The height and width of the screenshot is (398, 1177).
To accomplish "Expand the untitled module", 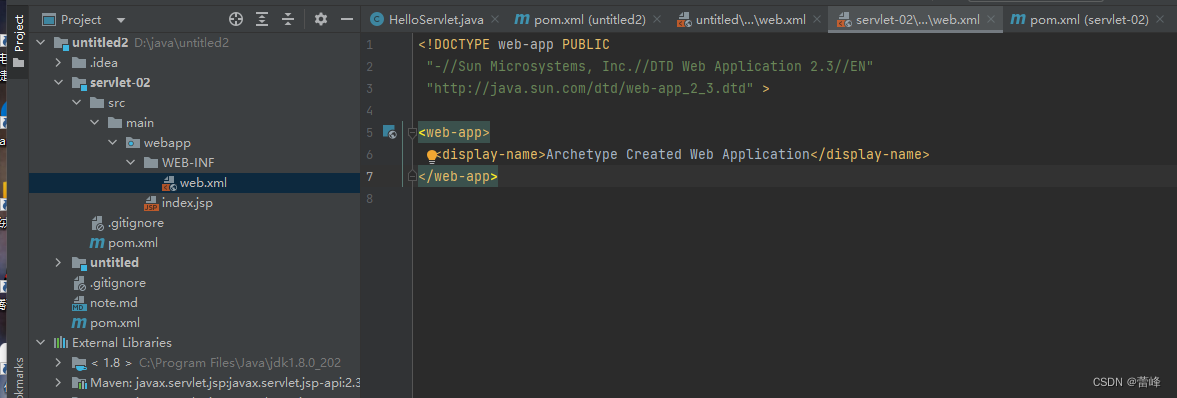I will [59, 263].
